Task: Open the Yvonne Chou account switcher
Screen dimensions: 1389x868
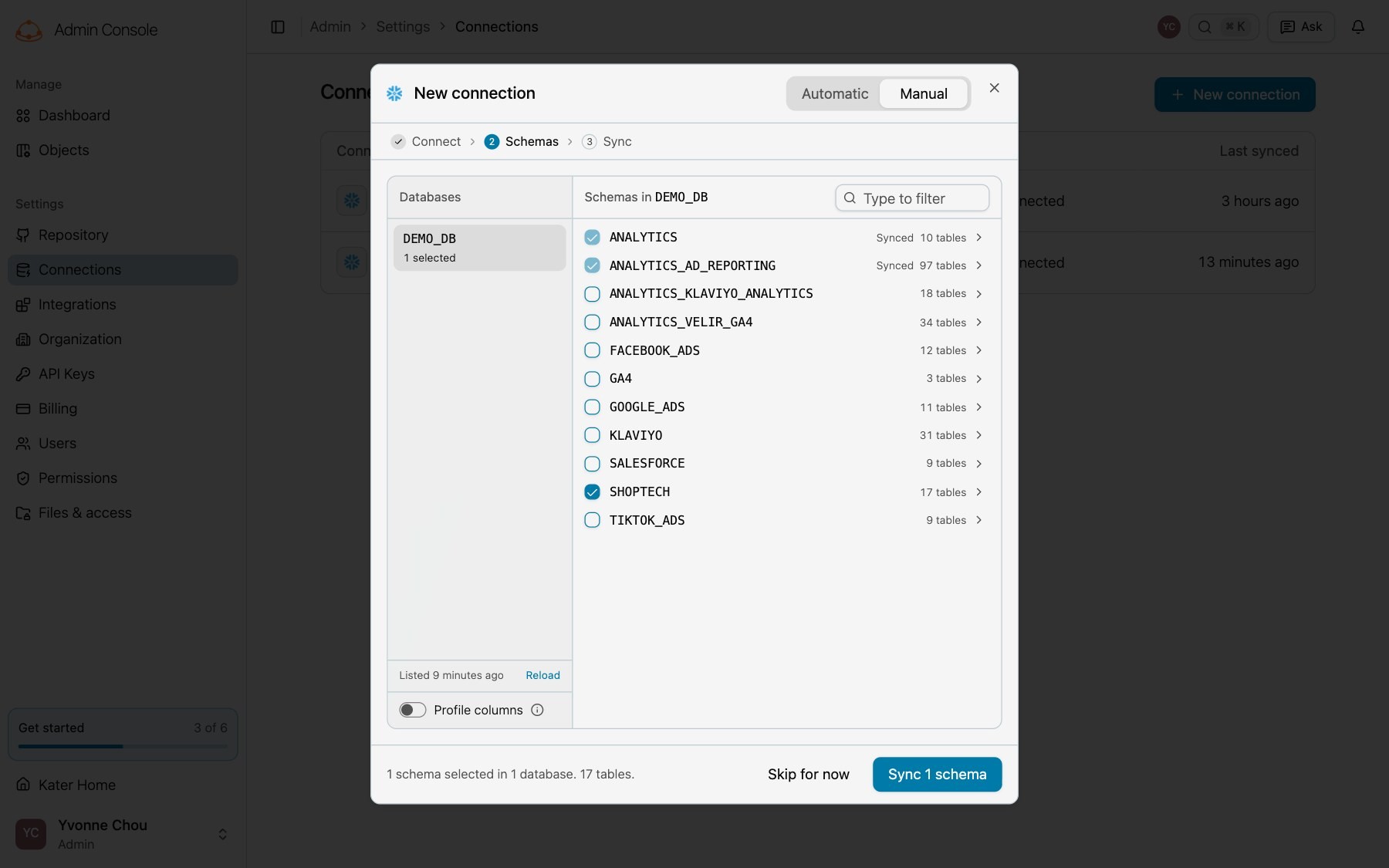Action: (x=123, y=834)
